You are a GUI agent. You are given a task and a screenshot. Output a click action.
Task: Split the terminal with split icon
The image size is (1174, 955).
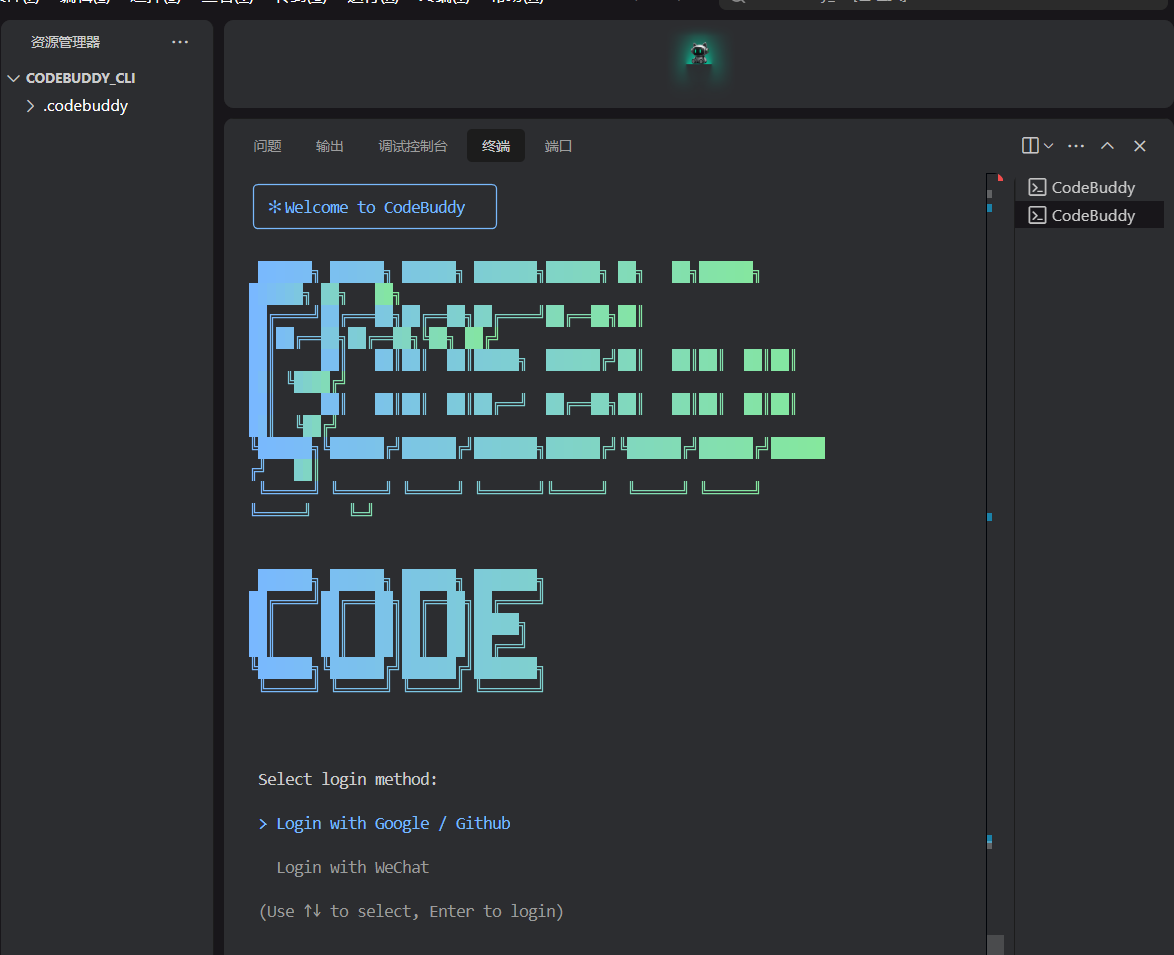[x=1030, y=146]
